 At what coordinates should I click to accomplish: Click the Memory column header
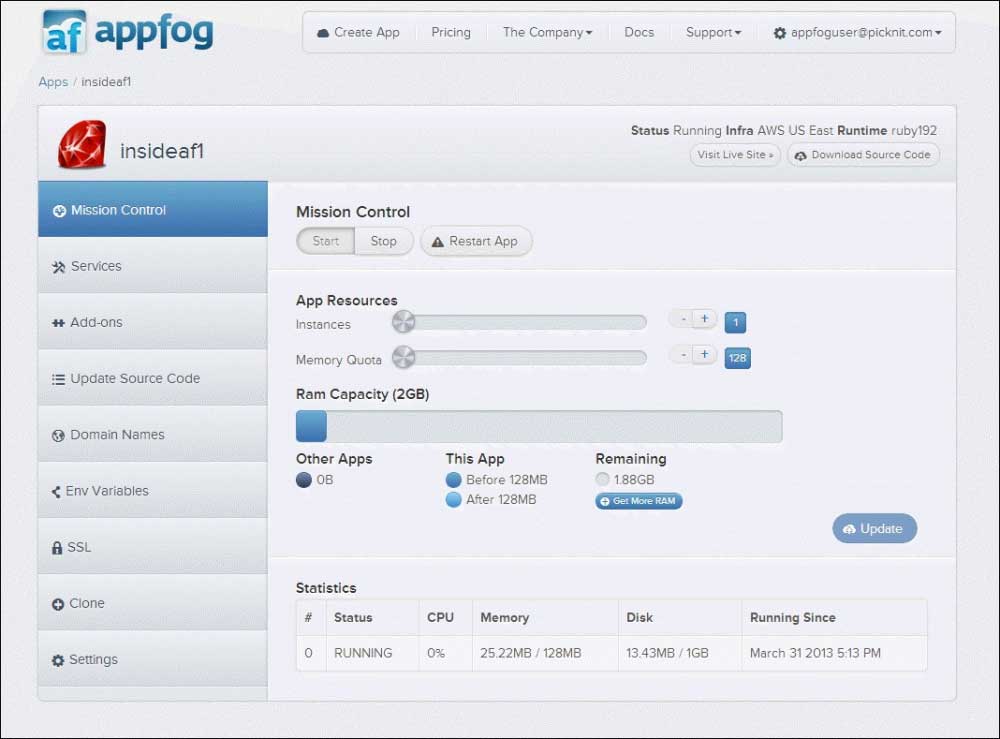point(545,617)
